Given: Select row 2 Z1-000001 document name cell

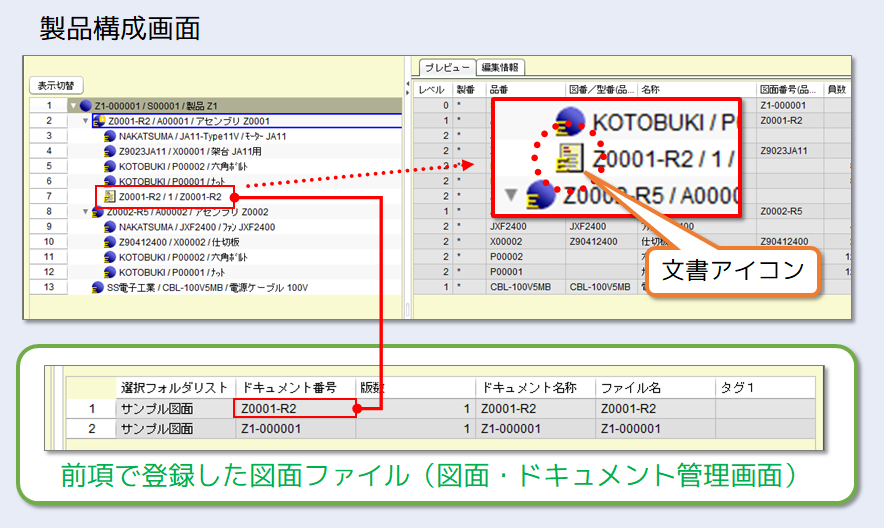Looking at the screenshot, I should tap(534, 429).
